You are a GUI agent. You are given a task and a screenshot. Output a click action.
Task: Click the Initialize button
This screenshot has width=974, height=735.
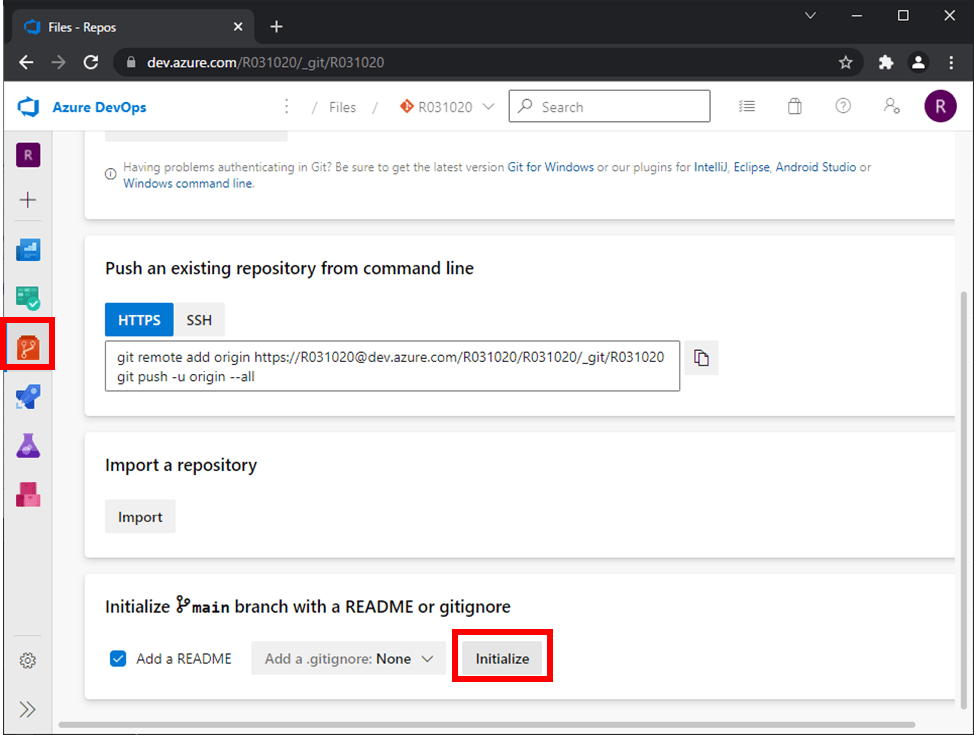(x=503, y=659)
